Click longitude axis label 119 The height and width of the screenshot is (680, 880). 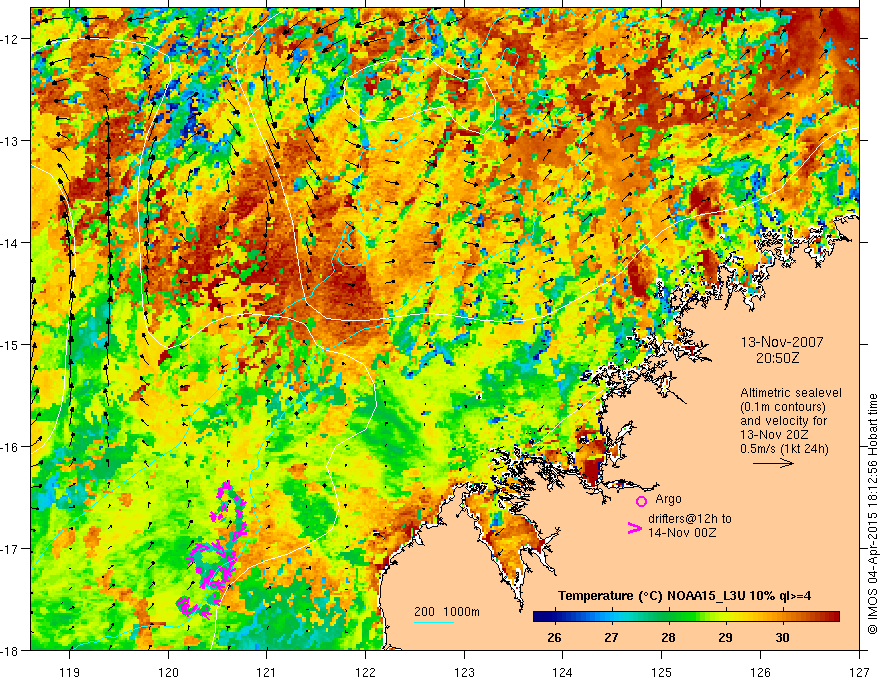pos(70,671)
